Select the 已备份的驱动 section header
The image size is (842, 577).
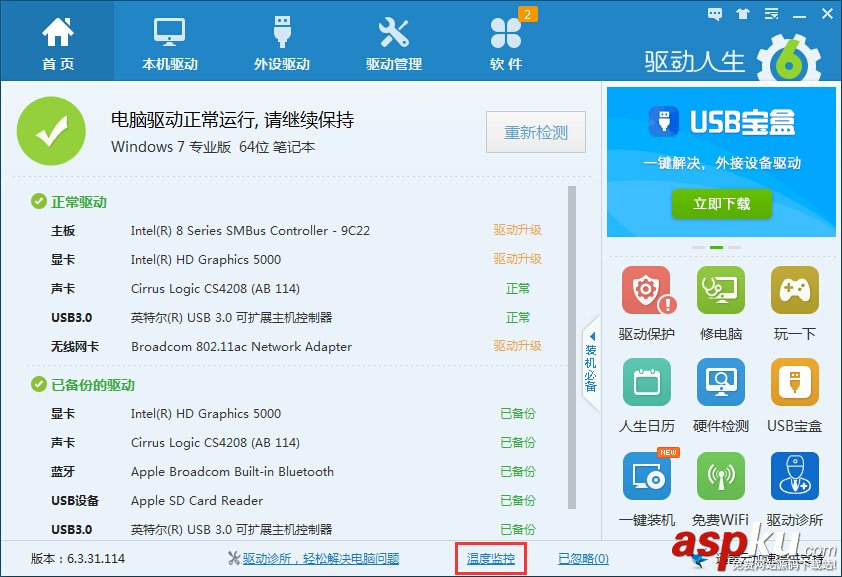pos(93,385)
